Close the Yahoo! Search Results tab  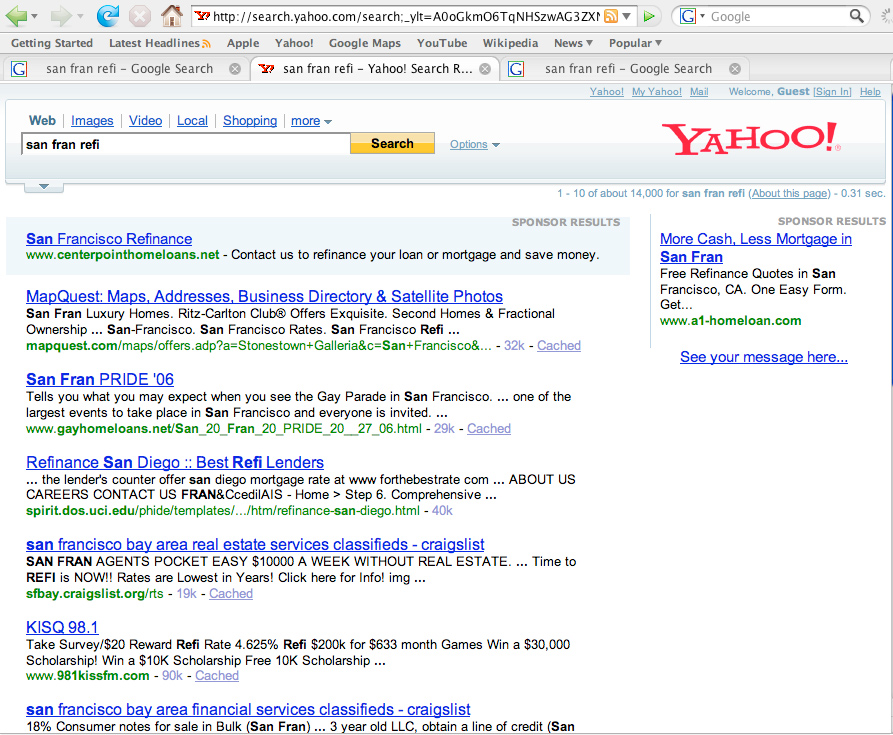tap(485, 69)
